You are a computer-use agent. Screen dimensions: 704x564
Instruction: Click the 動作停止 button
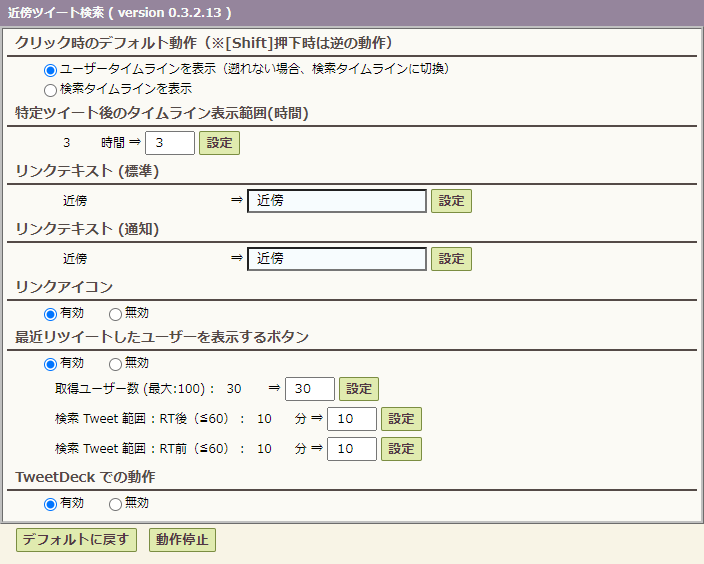tap(182, 540)
